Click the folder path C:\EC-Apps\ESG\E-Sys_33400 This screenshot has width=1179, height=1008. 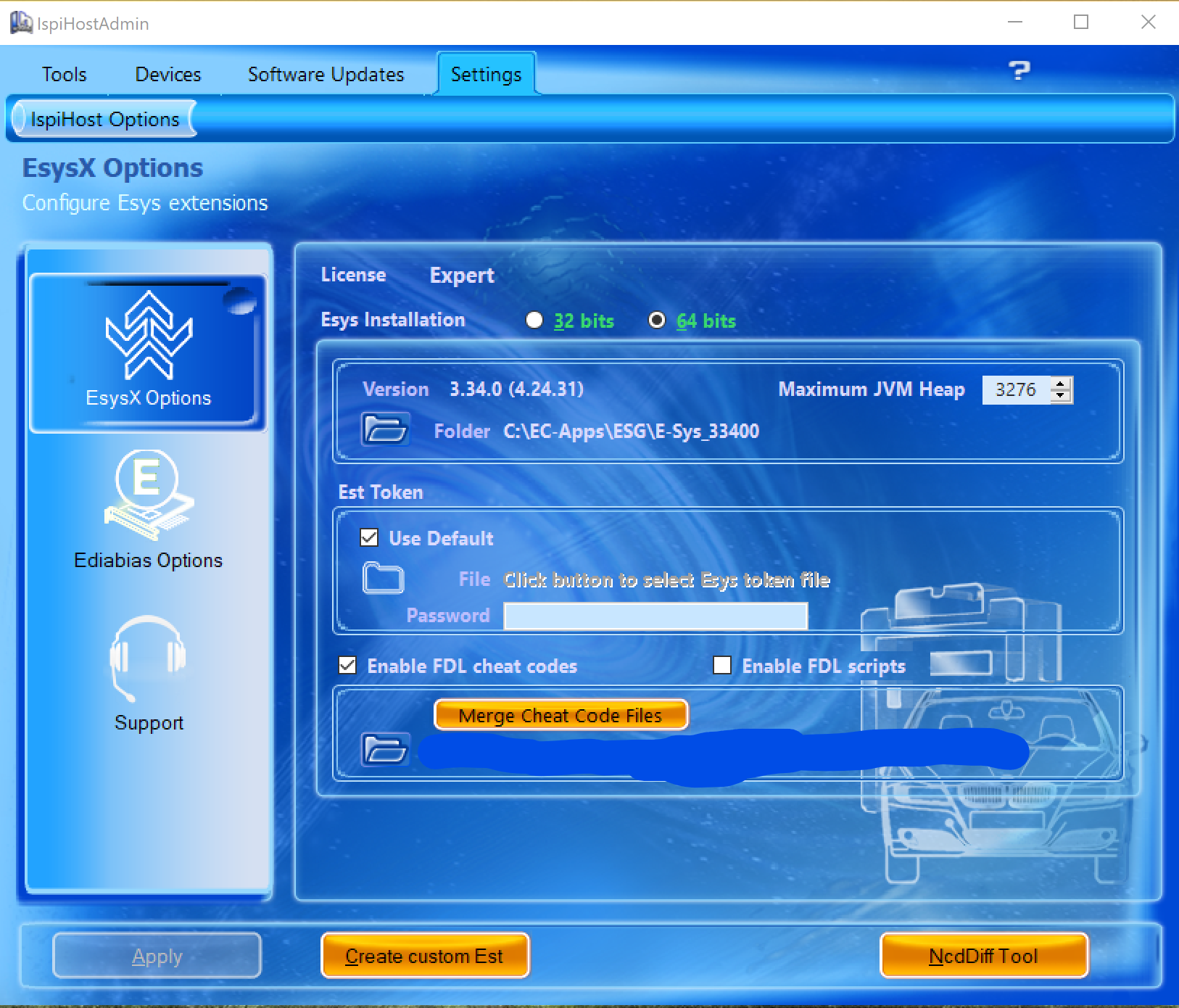632,431
